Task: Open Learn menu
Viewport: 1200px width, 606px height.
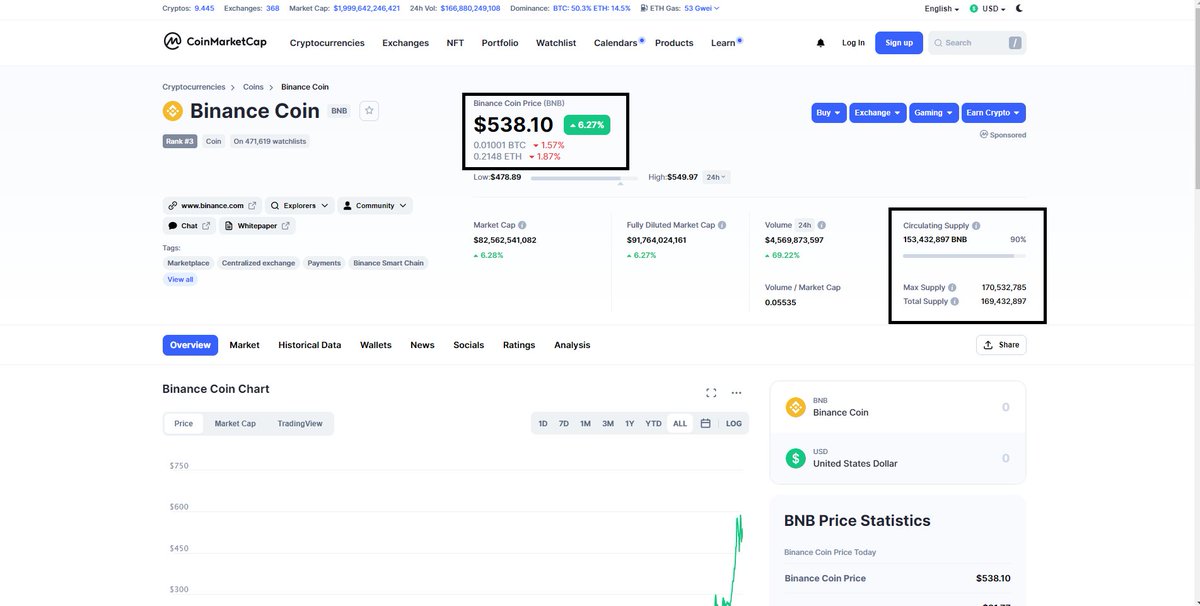Action: pyautogui.click(x=723, y=43)
